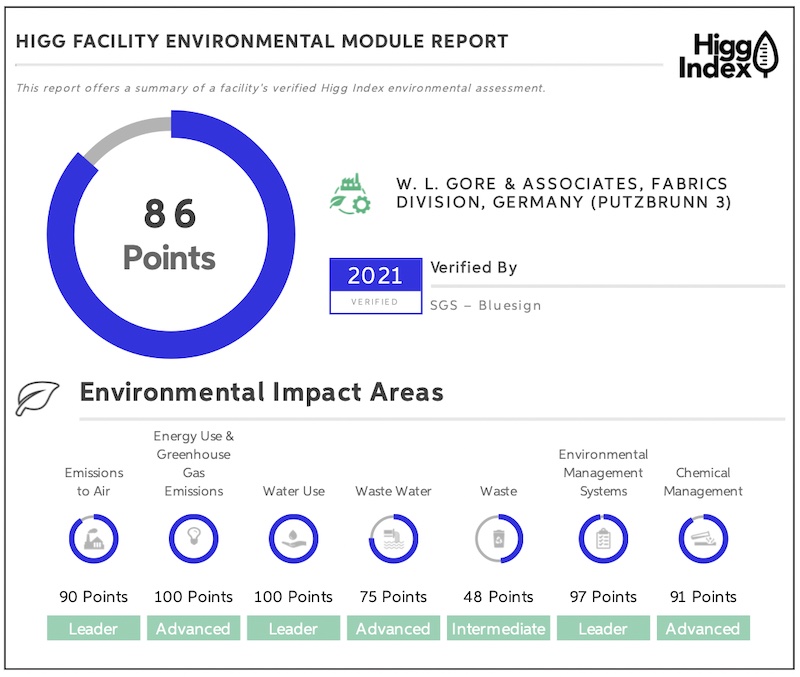
Task: Select the Advanced badge under Energy Use
Action: tap(193, 628)
